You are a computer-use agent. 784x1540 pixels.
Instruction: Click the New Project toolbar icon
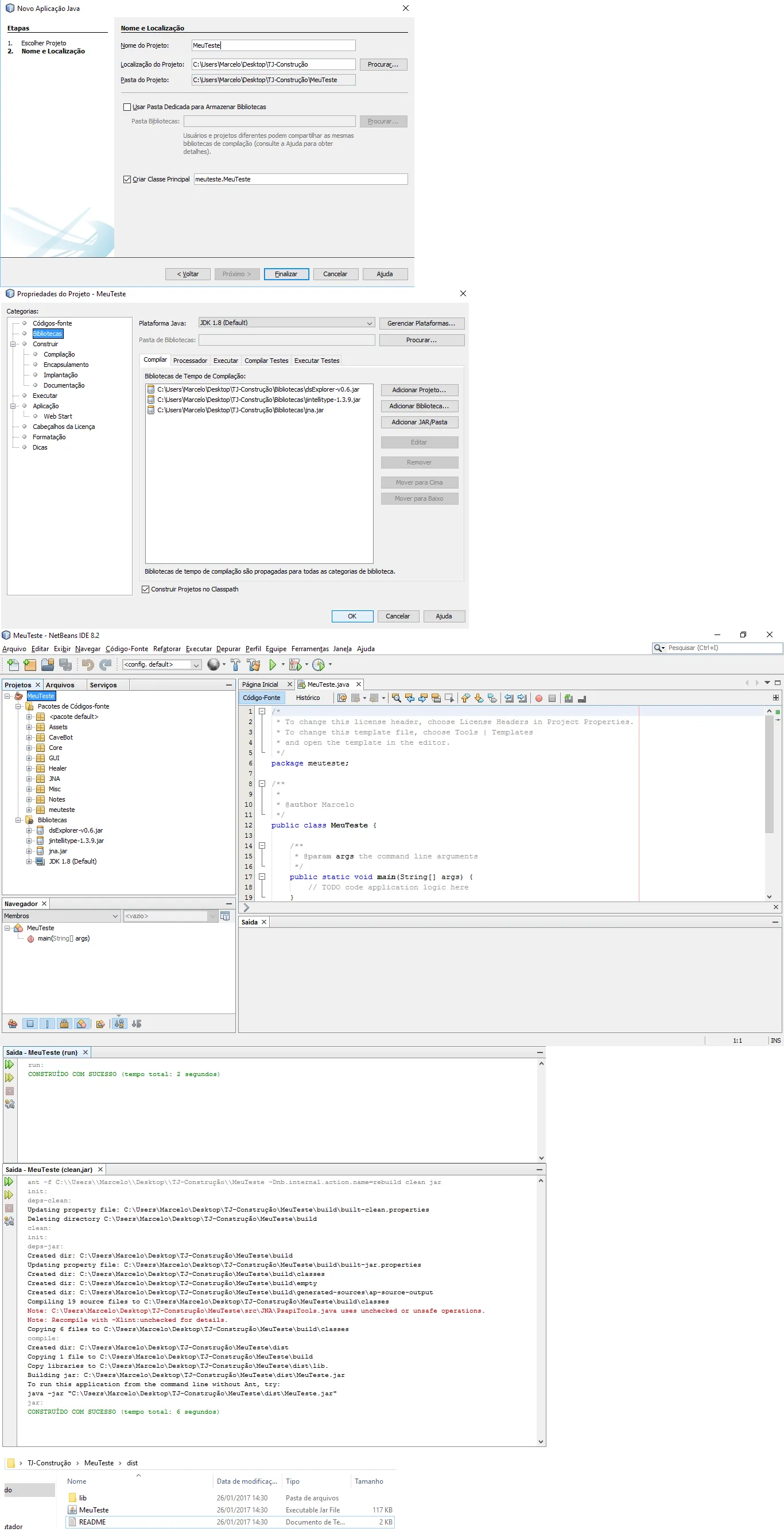(x=30, y=665)
